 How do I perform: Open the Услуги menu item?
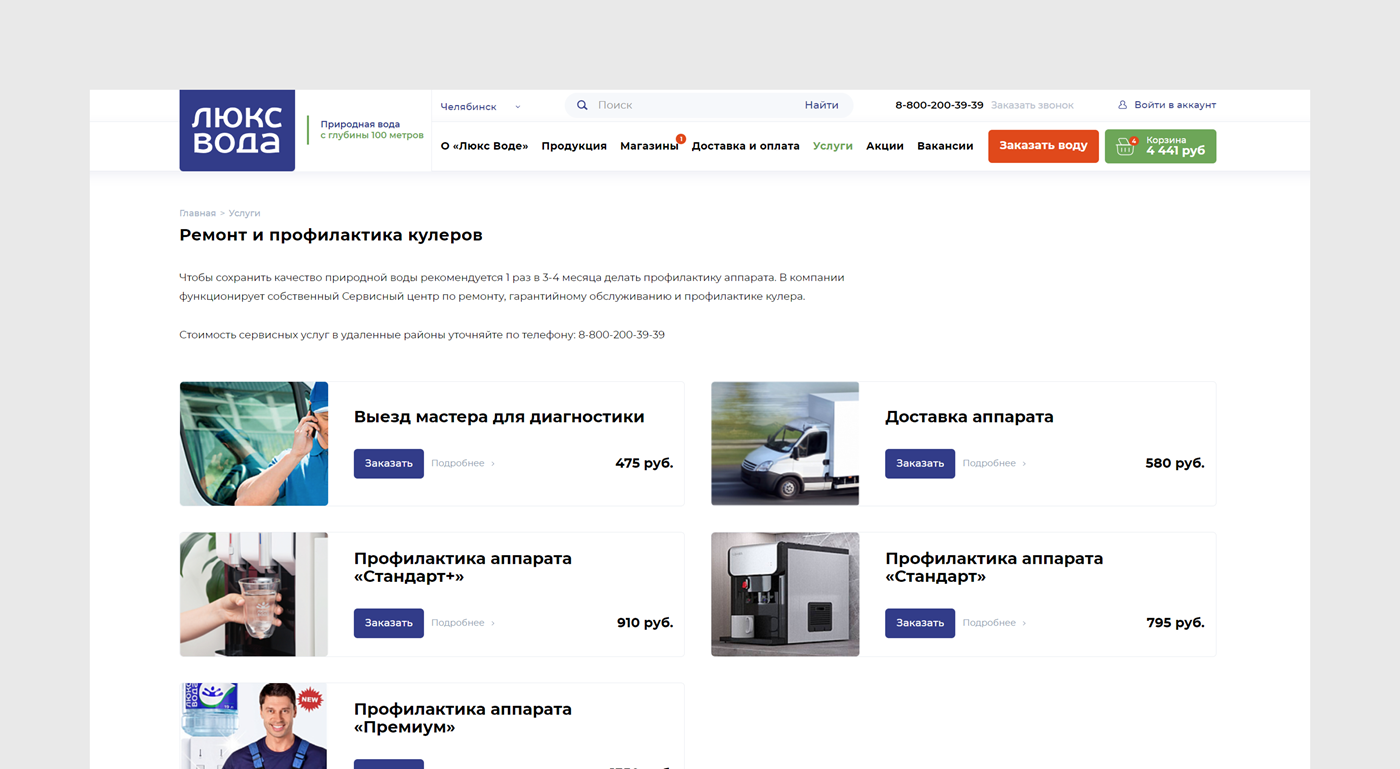(833, 146)
